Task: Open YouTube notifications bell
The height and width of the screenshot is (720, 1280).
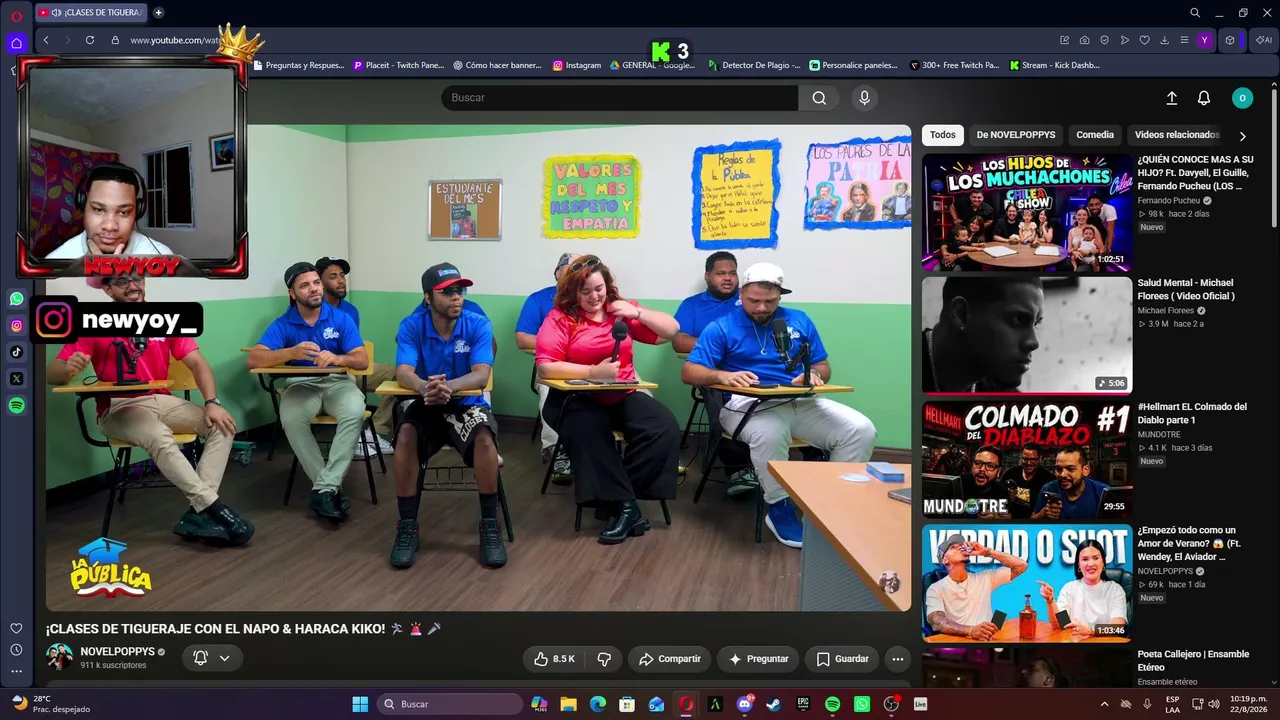Action: (1204, 98)
